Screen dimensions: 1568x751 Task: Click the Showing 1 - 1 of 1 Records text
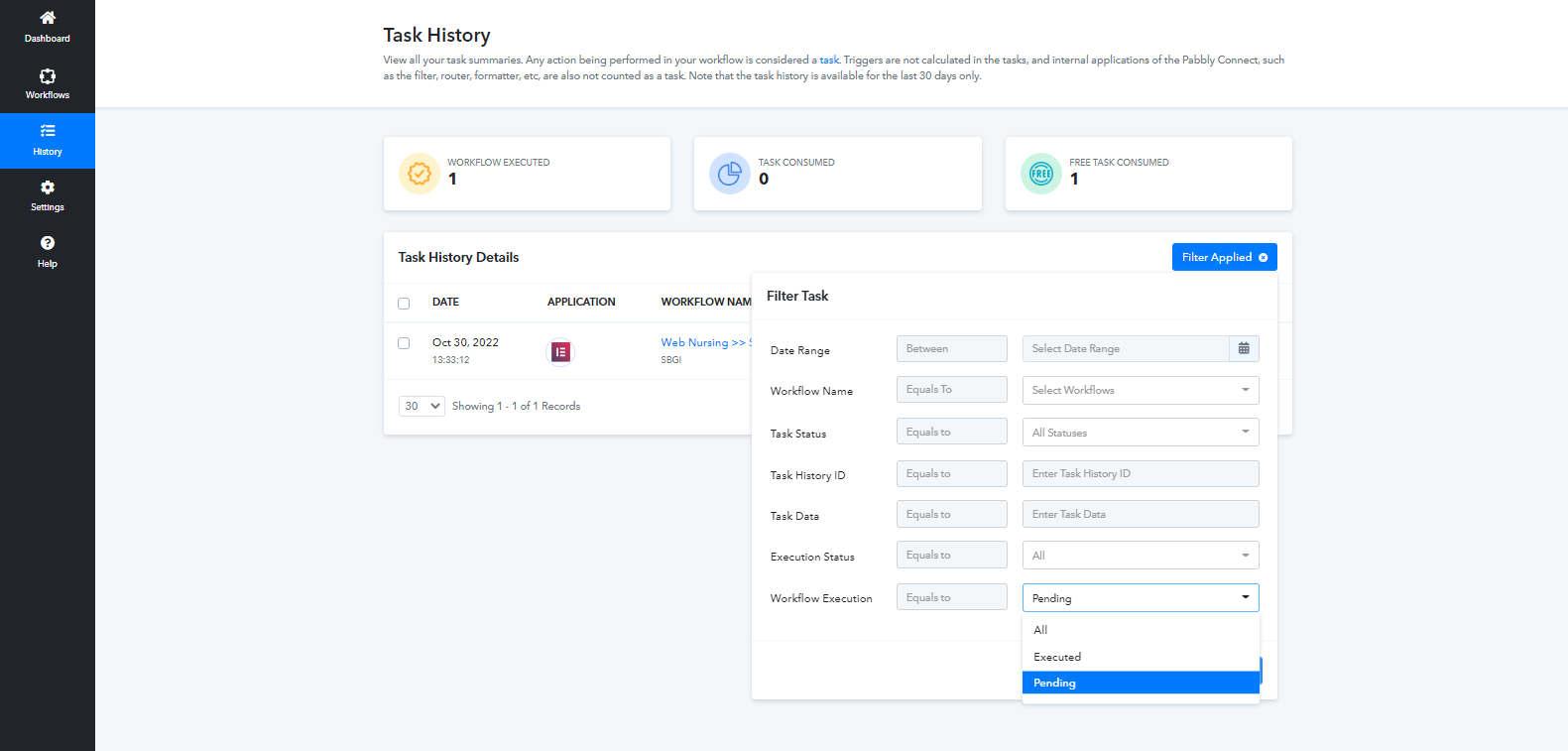point(516,406)
